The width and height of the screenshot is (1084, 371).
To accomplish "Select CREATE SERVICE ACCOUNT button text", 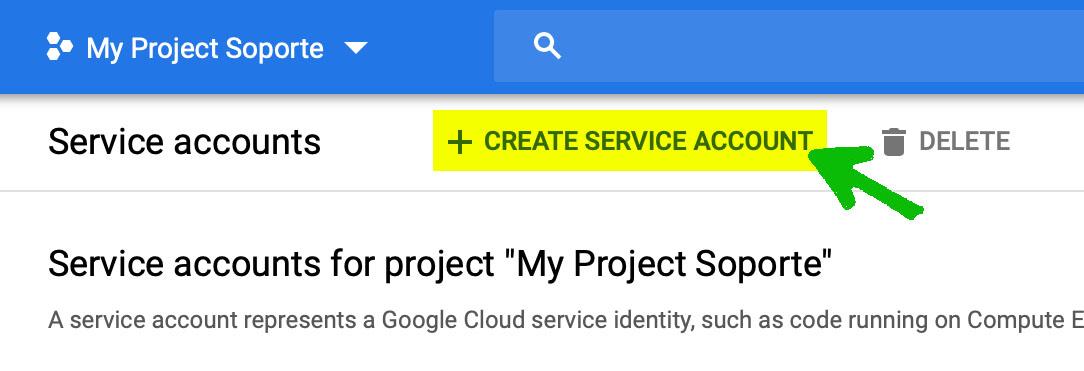I will (x=648, y=141).
